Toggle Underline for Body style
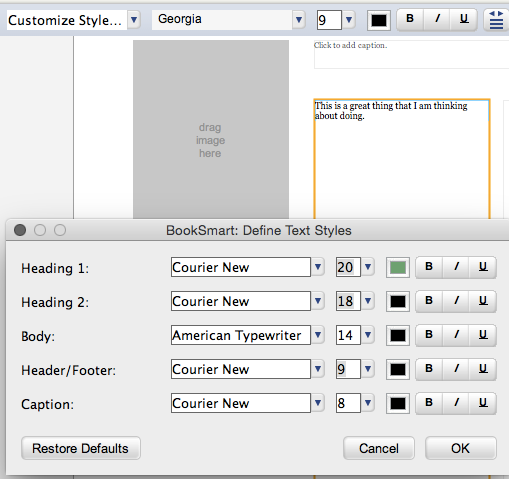The image size is (509, 479). [x=483, y=335]
